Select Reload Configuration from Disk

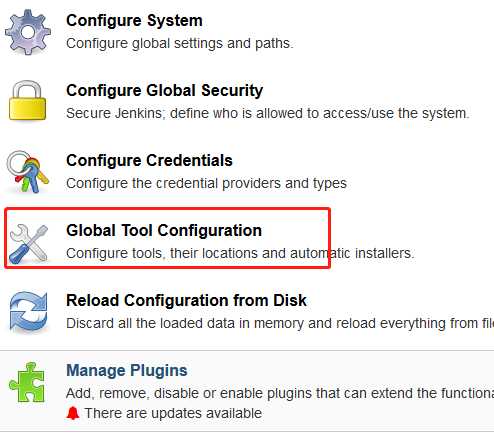[186, 301]
